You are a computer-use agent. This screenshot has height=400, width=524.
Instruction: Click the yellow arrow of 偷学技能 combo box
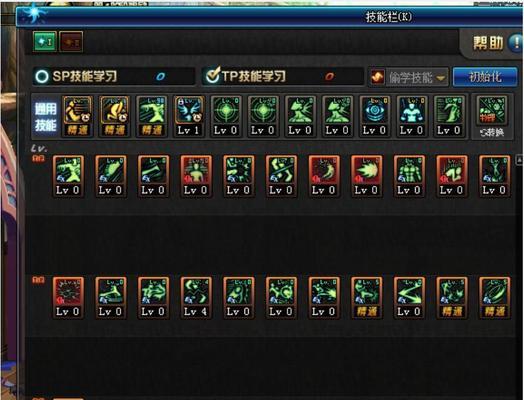[x=441, y=78]
